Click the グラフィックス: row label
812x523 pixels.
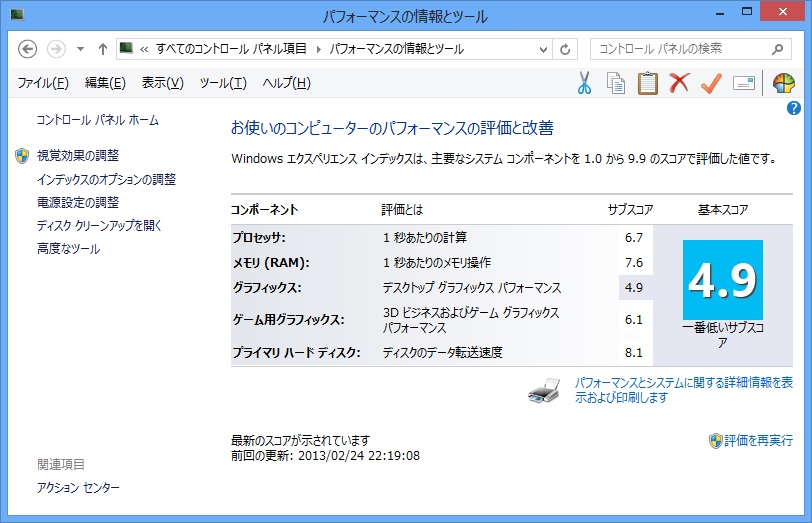[267, 287]
